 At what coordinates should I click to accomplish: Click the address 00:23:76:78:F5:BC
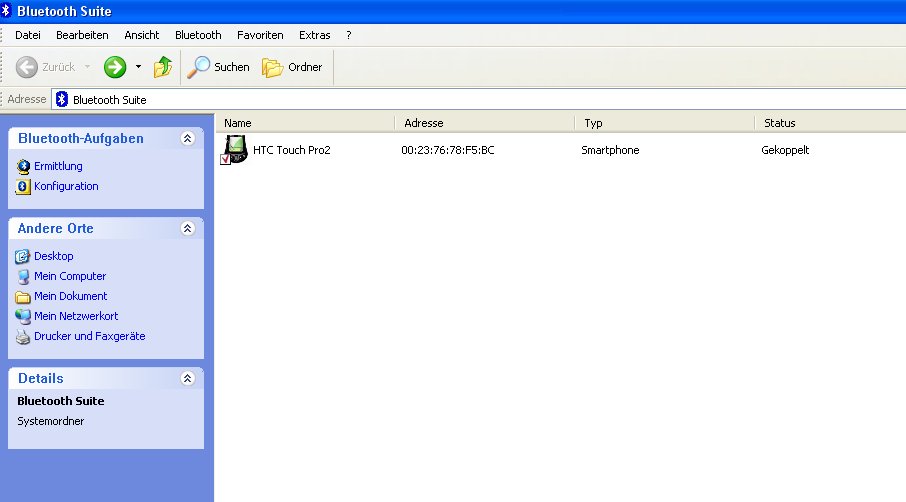(x=448, y=150)
